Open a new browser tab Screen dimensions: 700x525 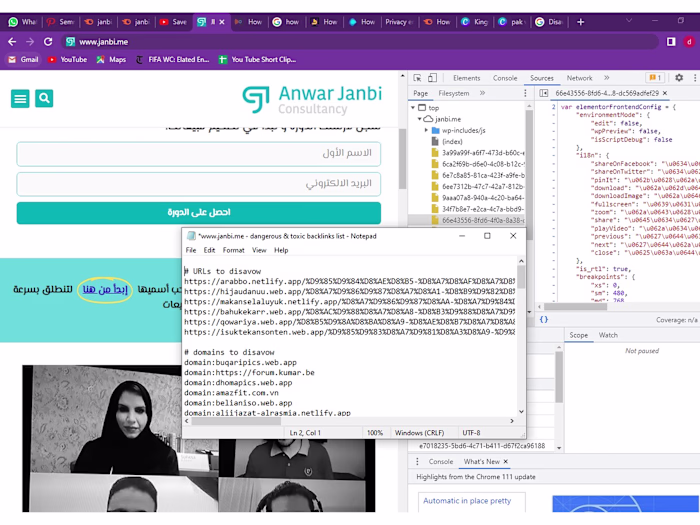(580, 22)
